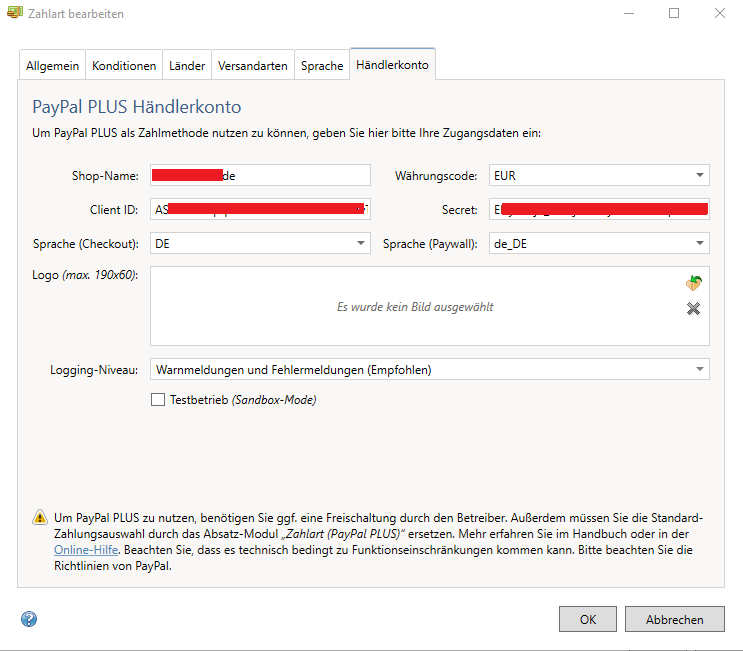The height and width of the screenshot is (651, 743).
Task: Maximize the Zahlart bearbeiten window
Action: [674, 13]
